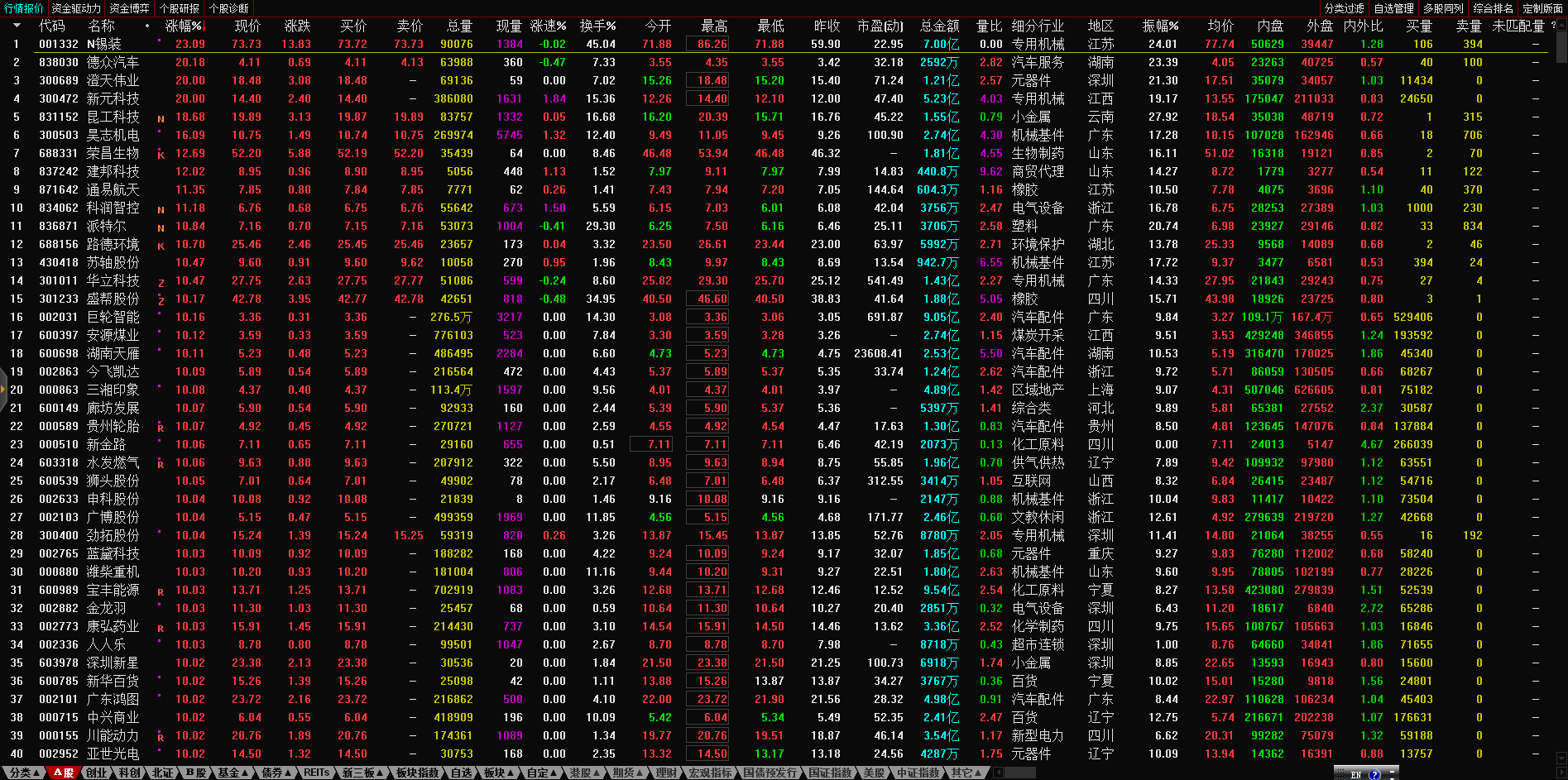The height and width of the screenshot is (780, 1568).
Task: Switch to the 资金驱动力 tab
Action: coord(76,8)
